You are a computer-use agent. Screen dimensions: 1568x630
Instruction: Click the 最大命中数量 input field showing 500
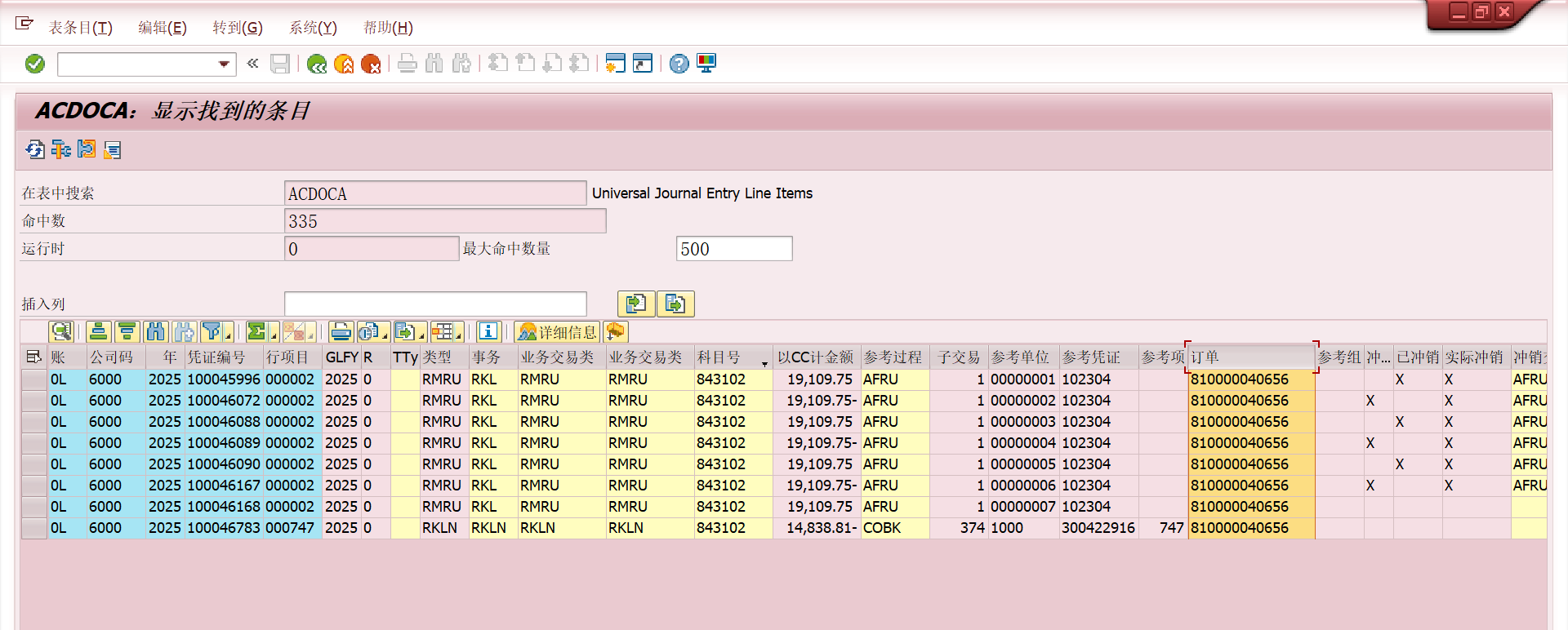click(x=733, y=249)
